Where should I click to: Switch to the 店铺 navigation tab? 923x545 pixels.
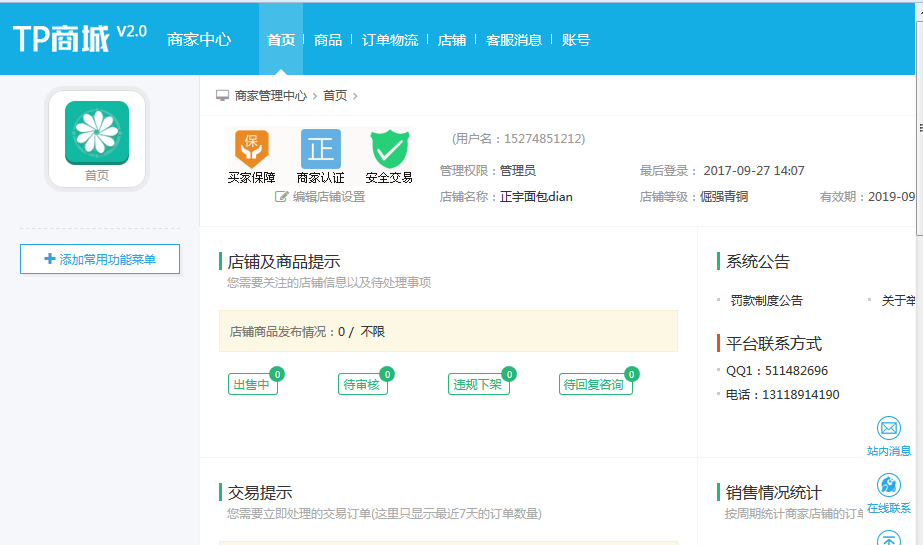point(452,40)
